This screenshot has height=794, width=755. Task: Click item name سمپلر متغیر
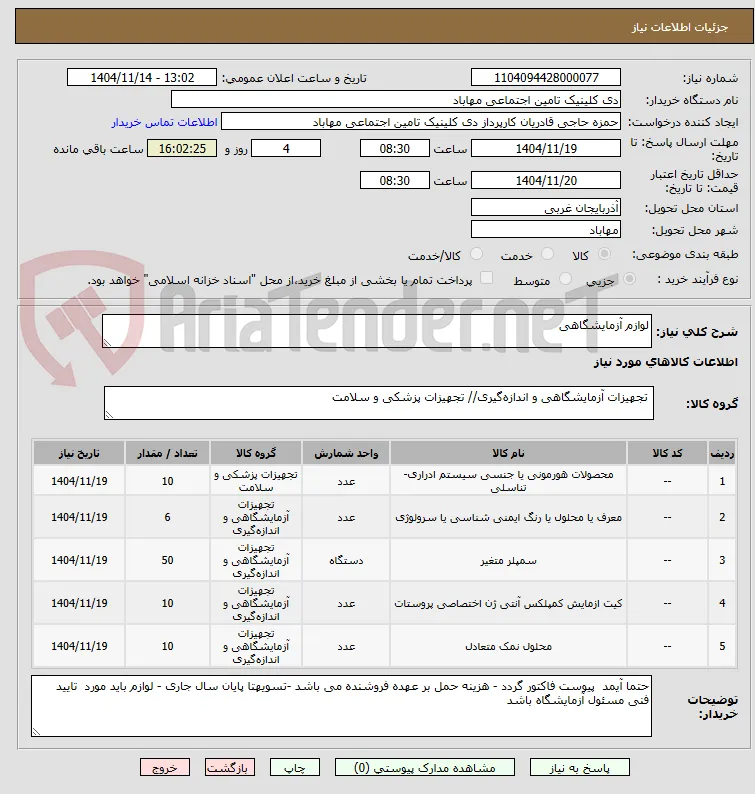click(508, 561)
